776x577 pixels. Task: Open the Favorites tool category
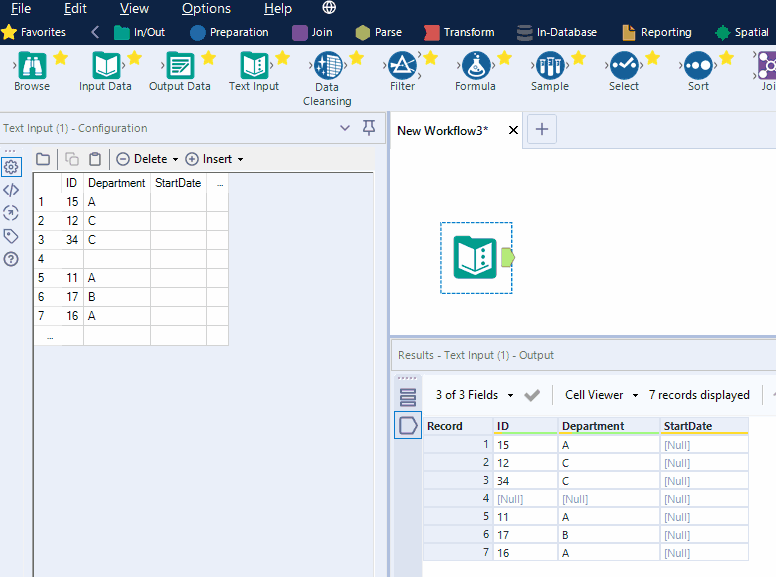coord(34,32)
